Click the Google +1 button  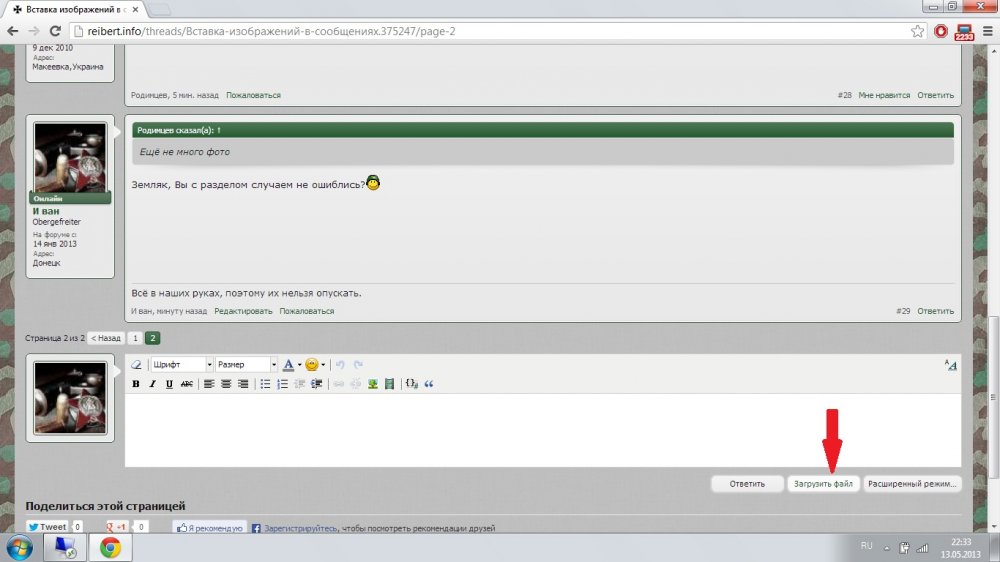[117, 527]
